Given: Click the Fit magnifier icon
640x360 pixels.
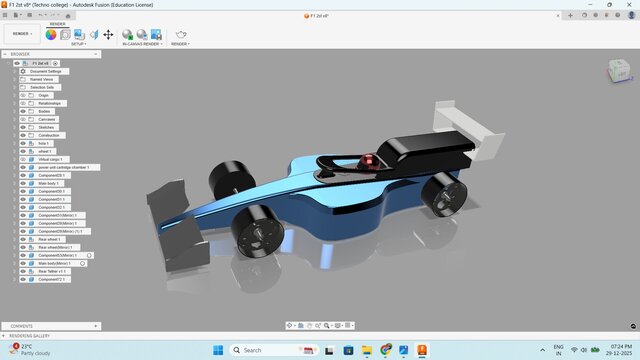Looking at the screenshot, I should tap(327, 325).
